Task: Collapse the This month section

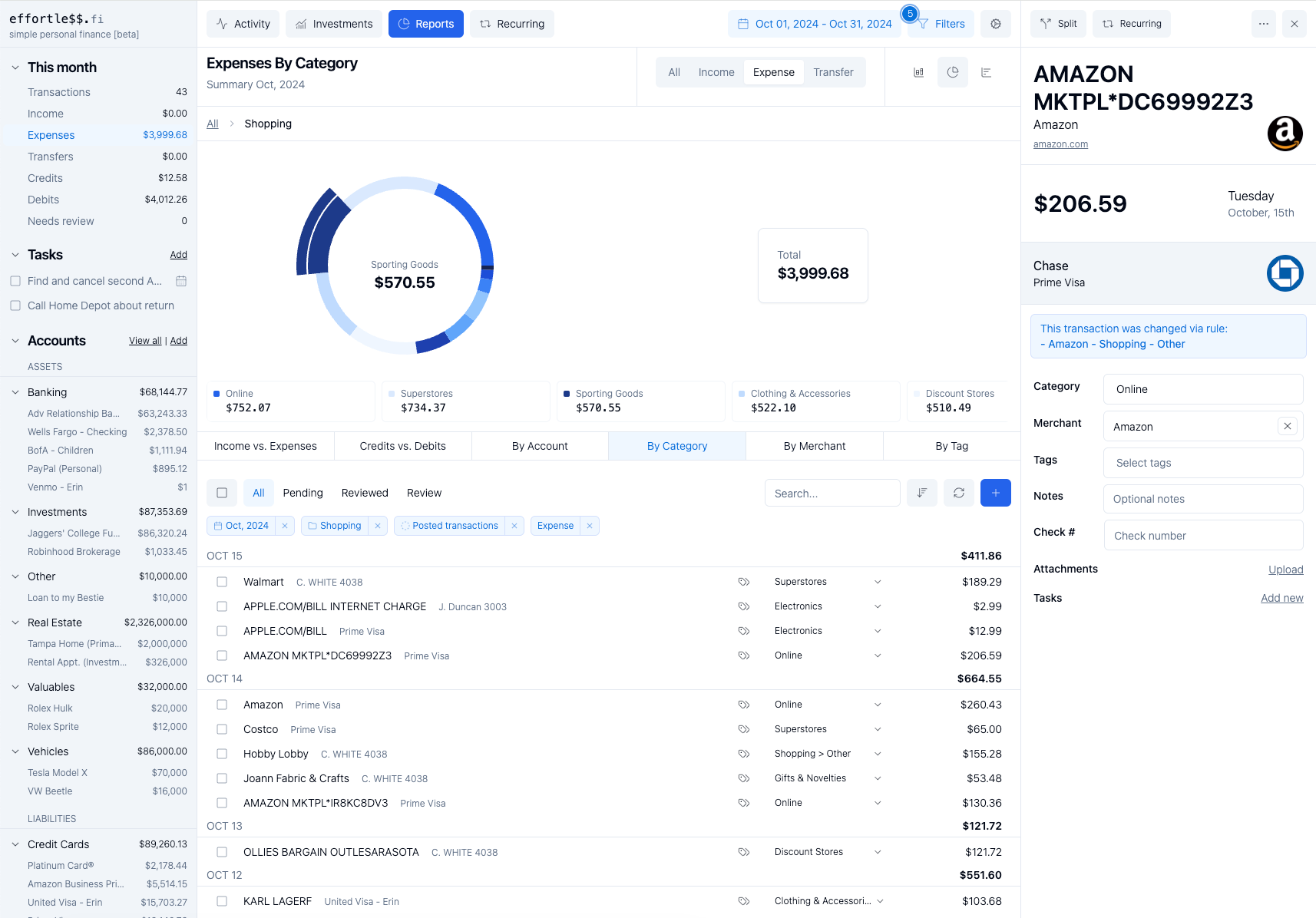Action: pyautogui.click(x=15, y=68)
